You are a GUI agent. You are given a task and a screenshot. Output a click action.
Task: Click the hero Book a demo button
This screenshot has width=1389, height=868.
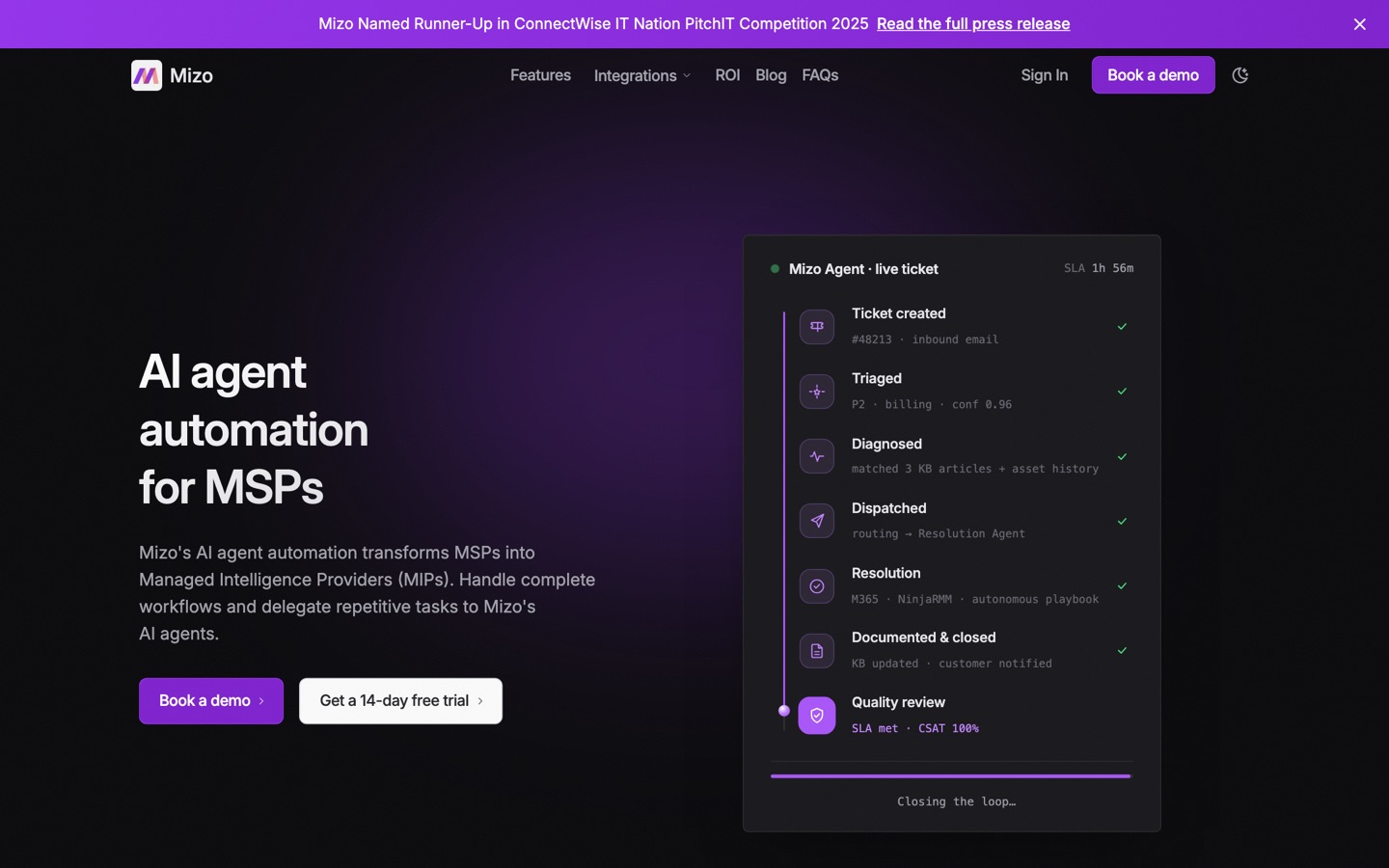[211, 701]
